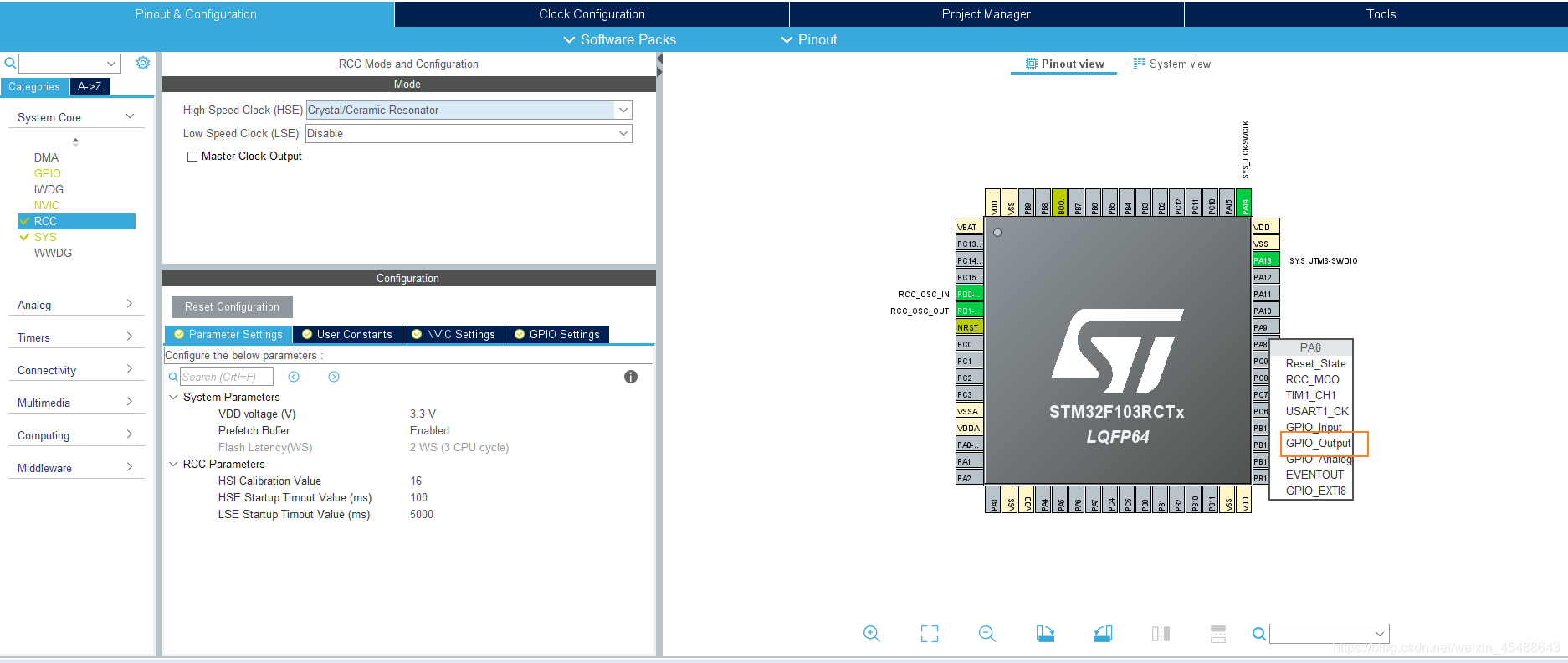The height and width of the screenshot is (663, 1568).
Task: Click the category search magnifier icon
Action: (x=10, y=64)
